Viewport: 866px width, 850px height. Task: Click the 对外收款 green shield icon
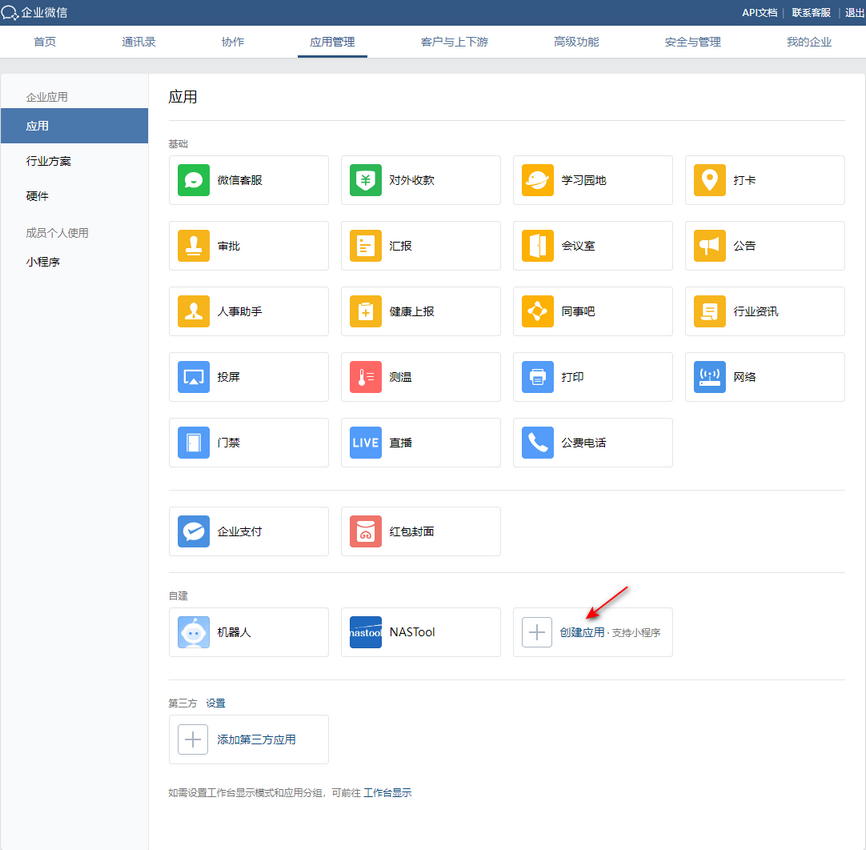(366, 180)
